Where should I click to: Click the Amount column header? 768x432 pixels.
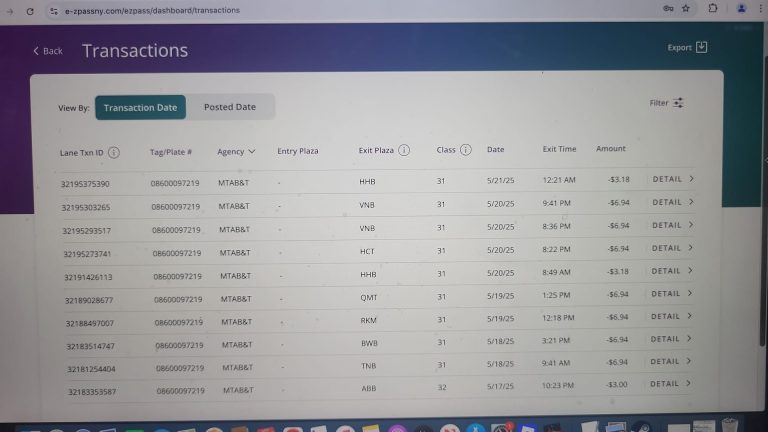point(610,149)
